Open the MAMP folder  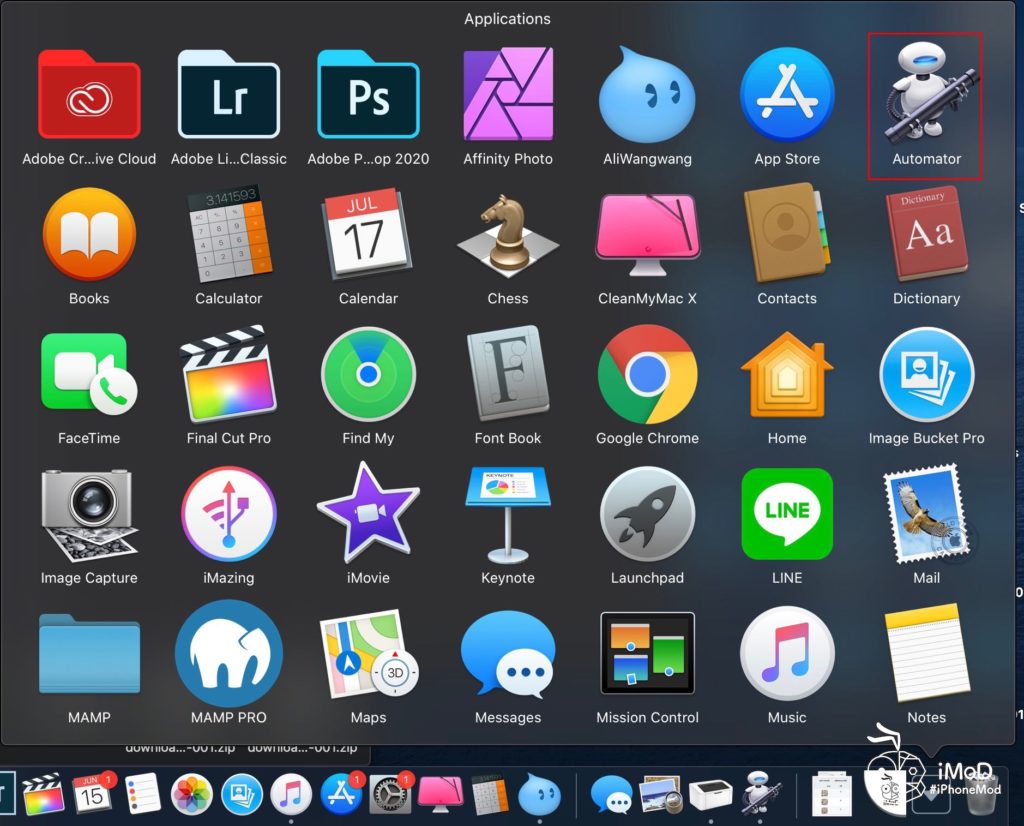point(89,654)
